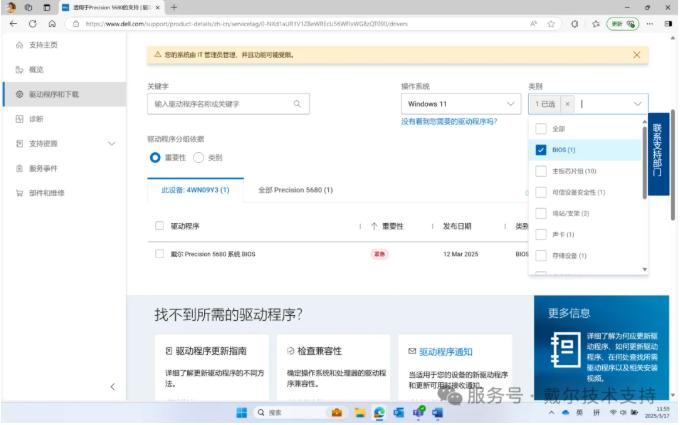
Task: Check the '可信设备安全性 (1)' checkbox
Action: (x=541, y=192)
